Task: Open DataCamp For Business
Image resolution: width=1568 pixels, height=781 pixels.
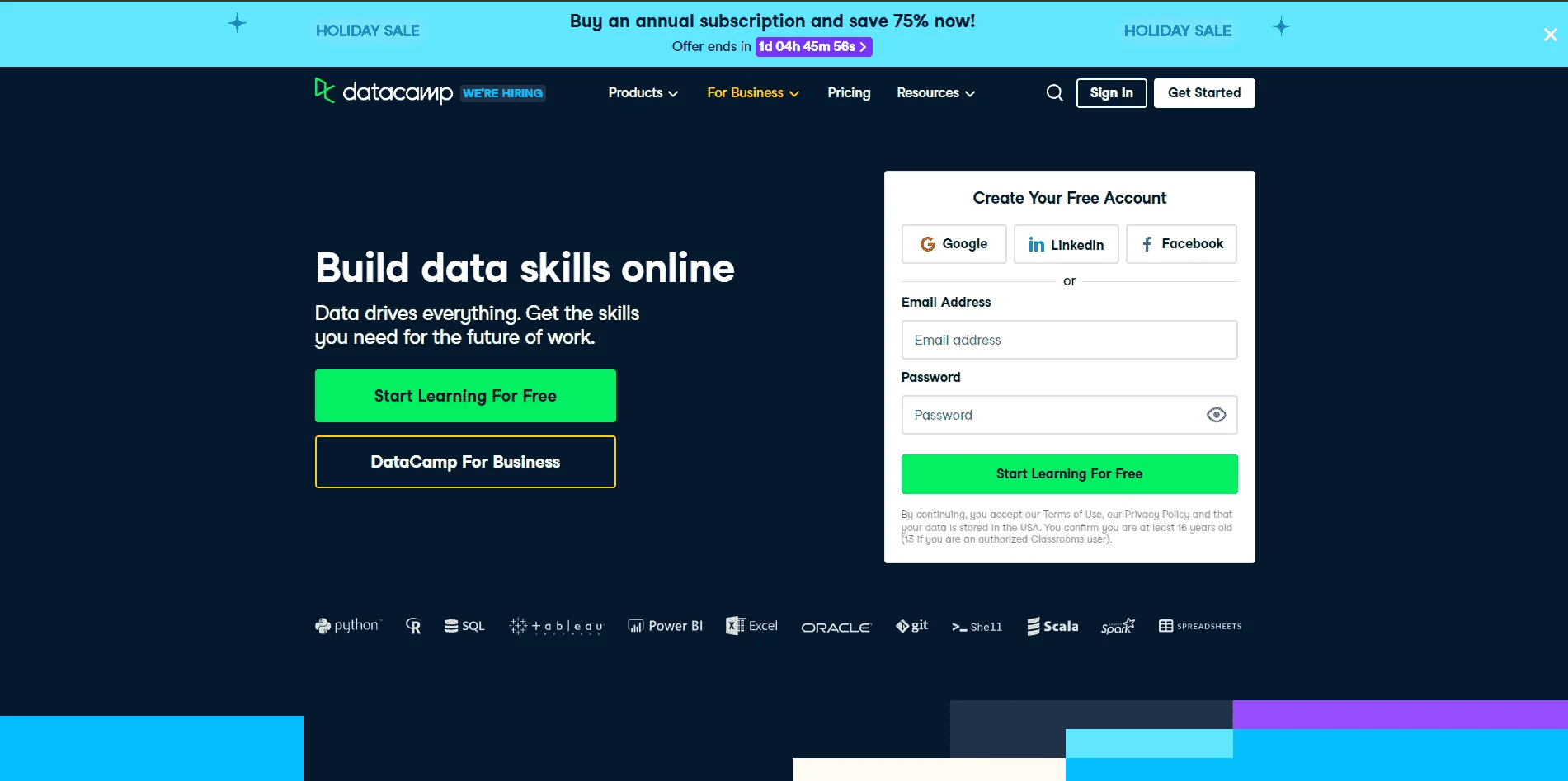Action: coord(465,462)
